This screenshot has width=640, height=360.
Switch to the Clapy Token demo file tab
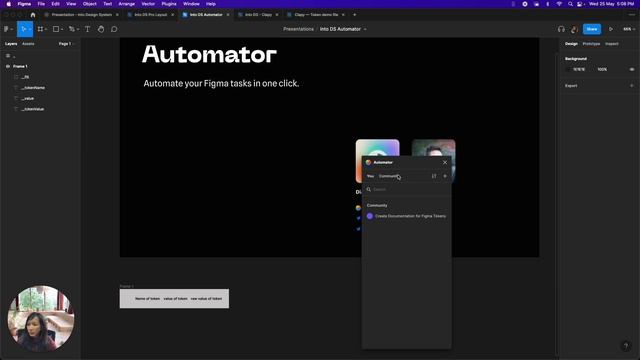[316, 15]
